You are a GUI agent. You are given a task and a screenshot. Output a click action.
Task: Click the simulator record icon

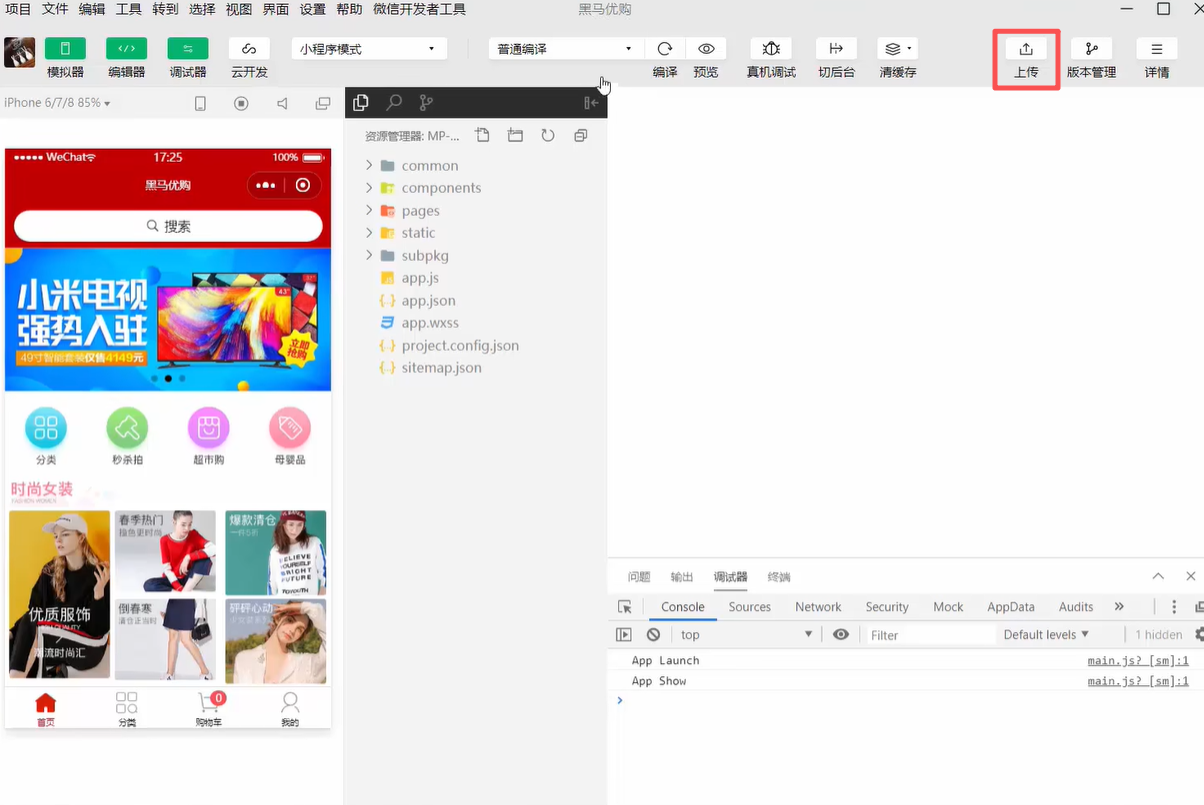pos(241,104)
